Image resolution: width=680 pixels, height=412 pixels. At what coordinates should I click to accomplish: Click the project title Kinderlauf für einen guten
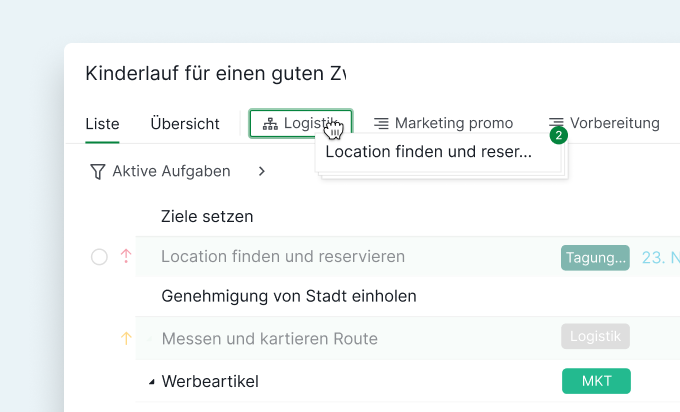pos(215,74)
